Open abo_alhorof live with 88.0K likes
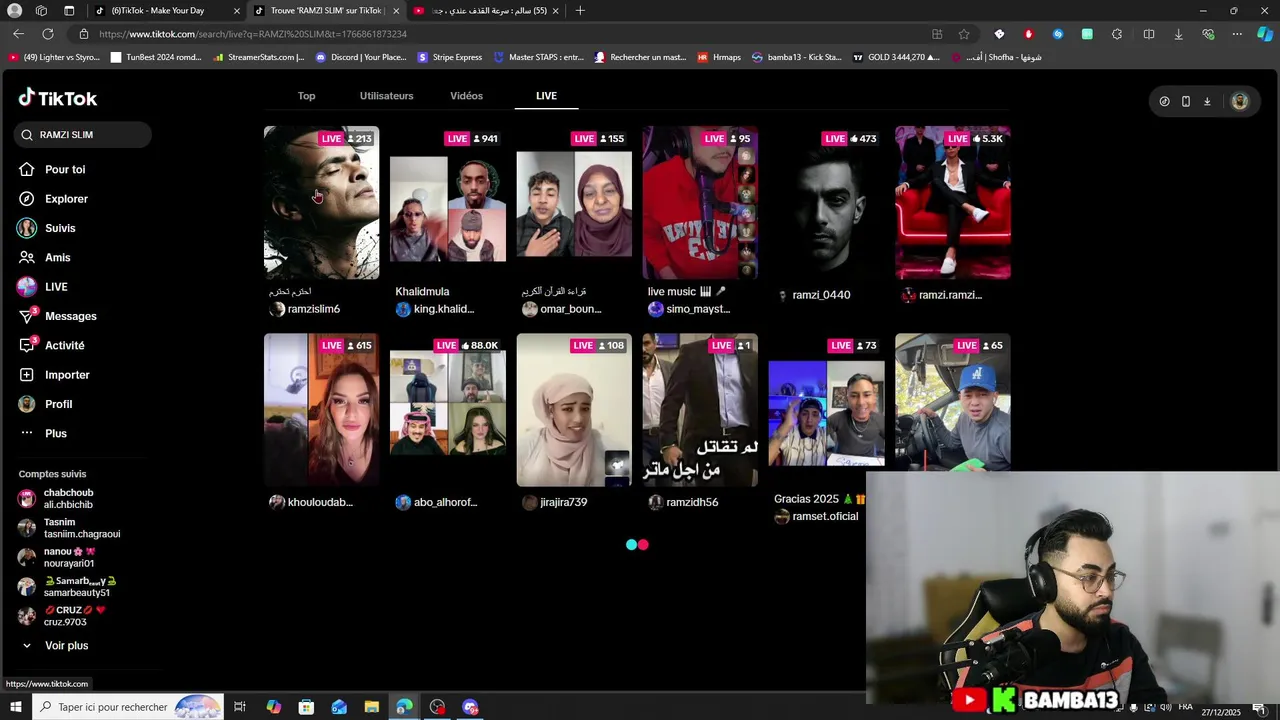 [447, 410]
